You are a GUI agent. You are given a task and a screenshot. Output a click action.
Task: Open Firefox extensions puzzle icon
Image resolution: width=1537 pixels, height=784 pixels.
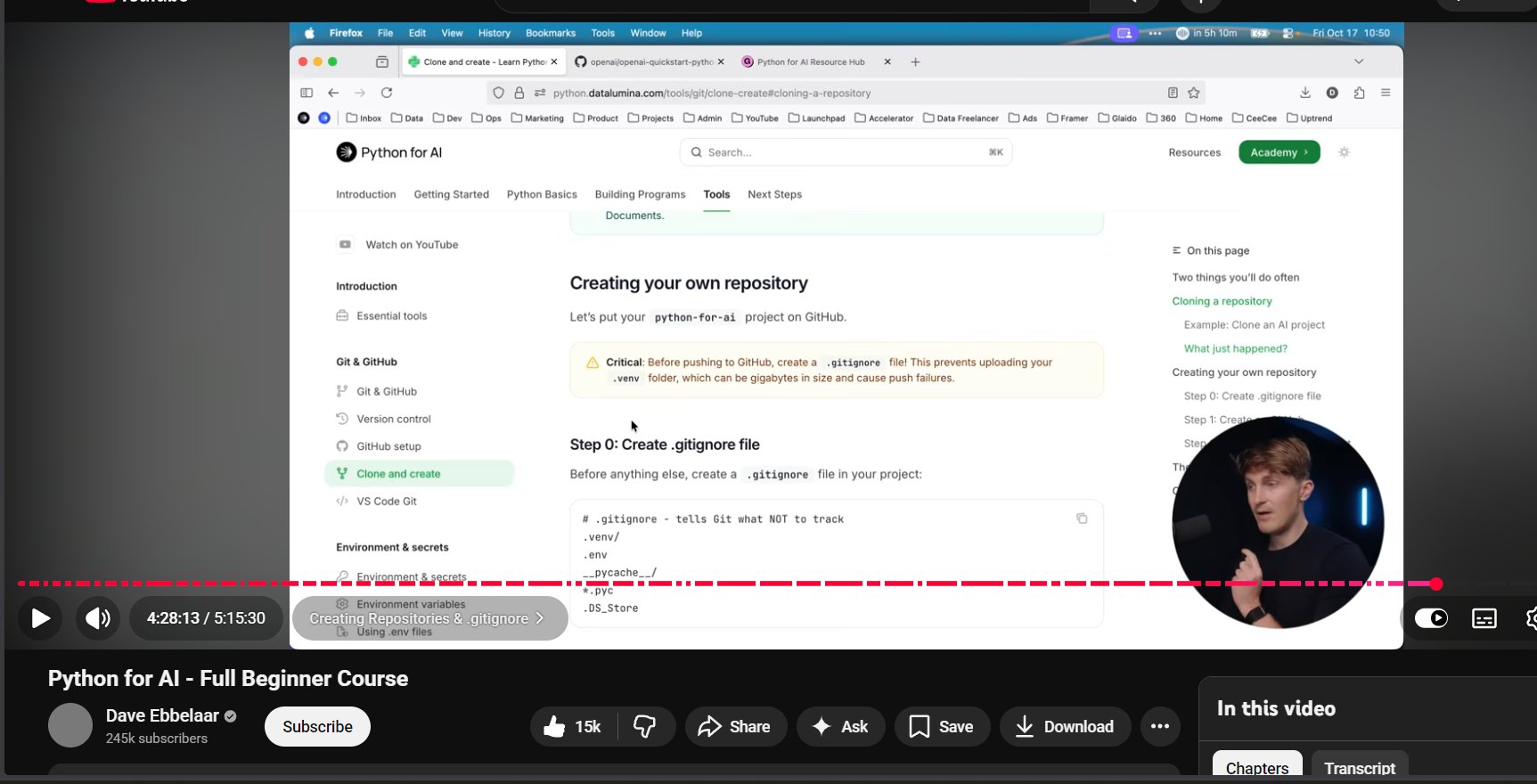pyautogui.click(x=1359, y=93)
